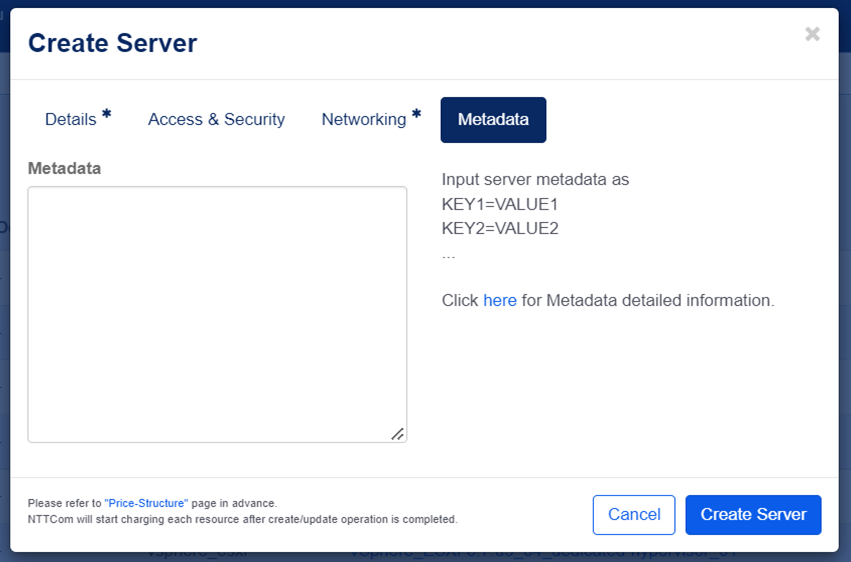Open the 'here' Metadata information link

pos(500,300)
